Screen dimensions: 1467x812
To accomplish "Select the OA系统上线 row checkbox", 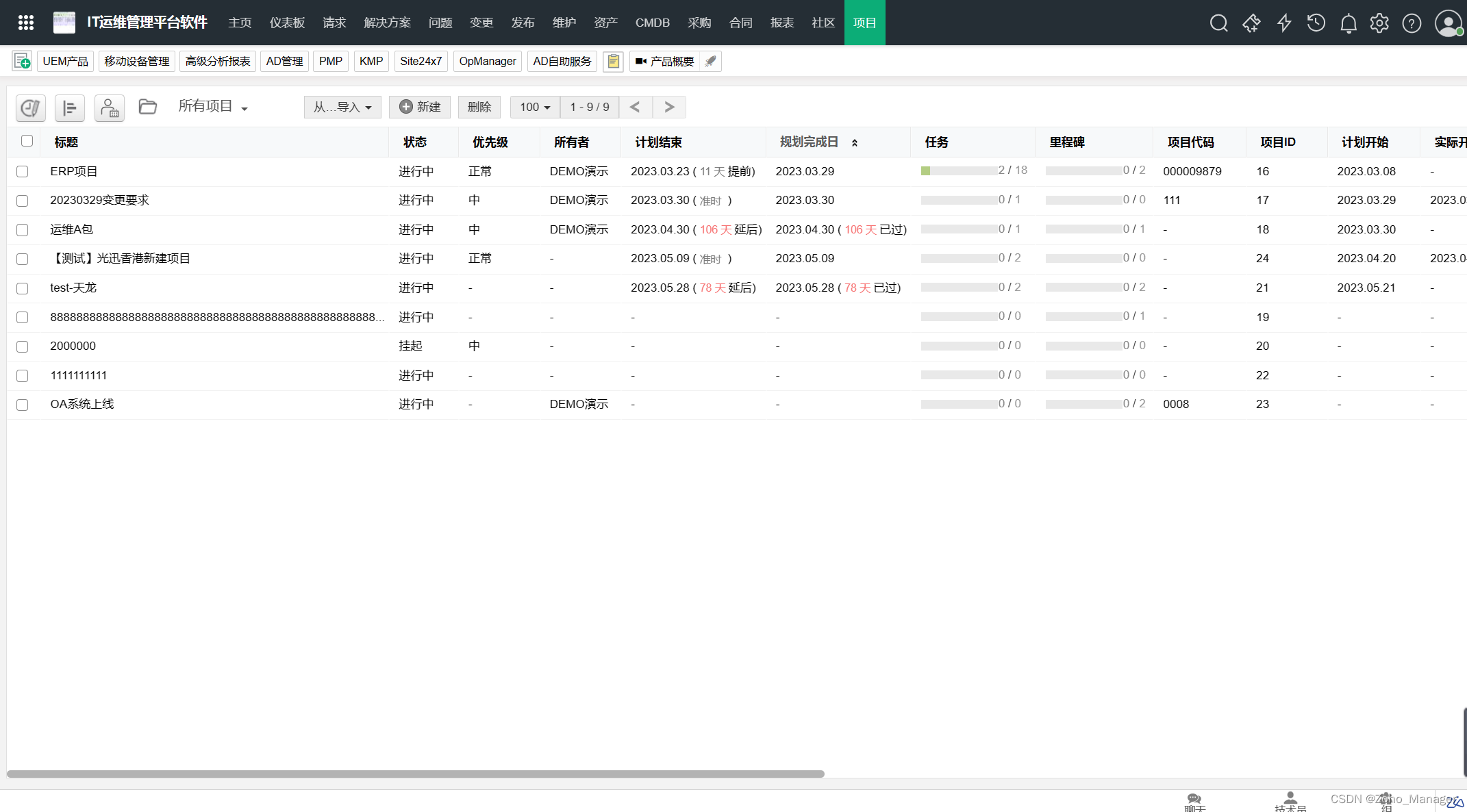I will pyautogui.click(x=22, y=405).
